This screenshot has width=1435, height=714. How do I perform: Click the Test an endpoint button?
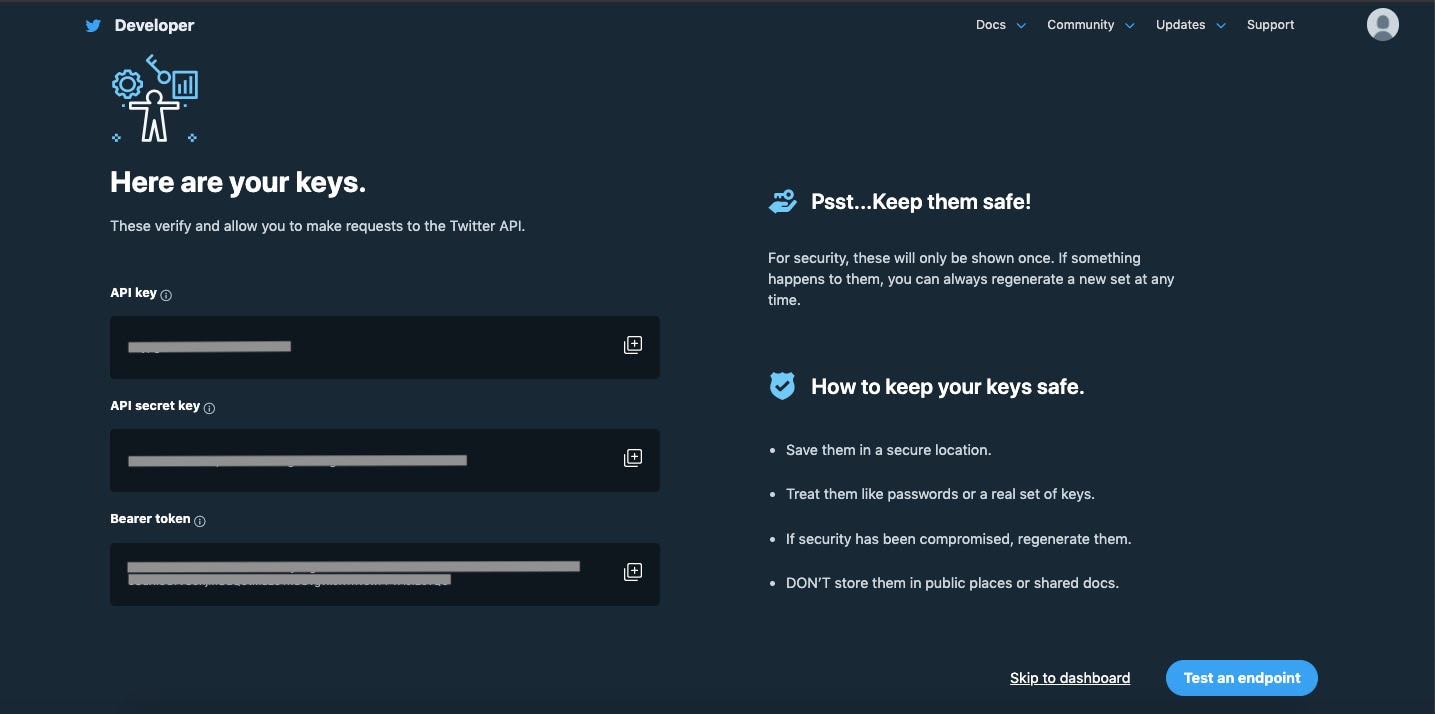pos(1241,678)
